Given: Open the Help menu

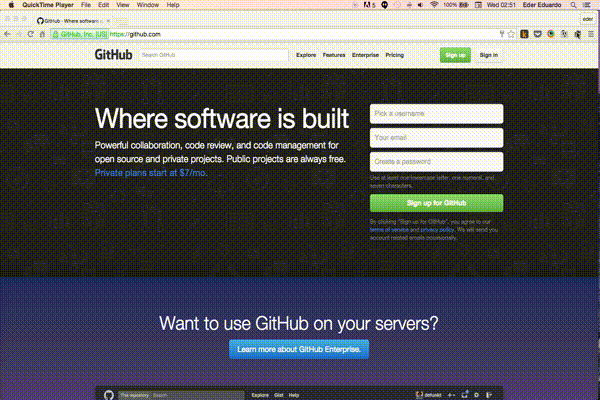Looking at the screenshot, I should pyautogui.click(x=173, y=5).
